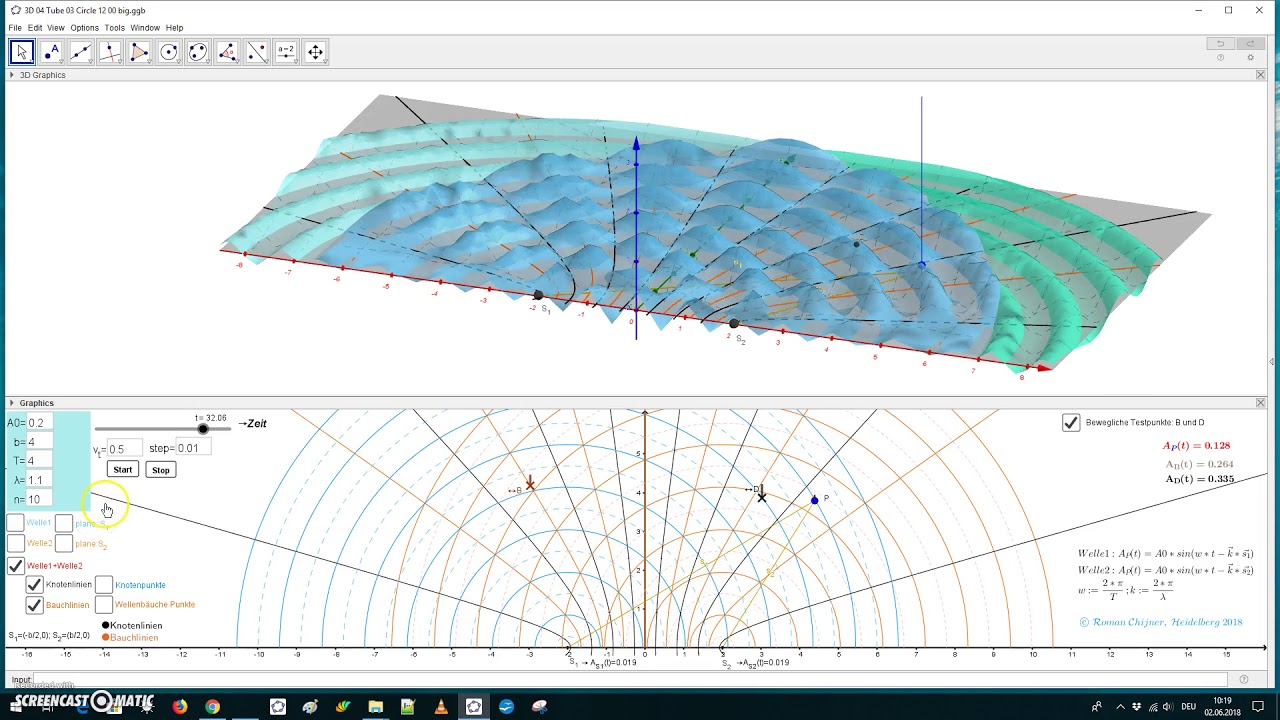Open the help icon under Undo
The image size is (1280, 720).
point(1220,58)
